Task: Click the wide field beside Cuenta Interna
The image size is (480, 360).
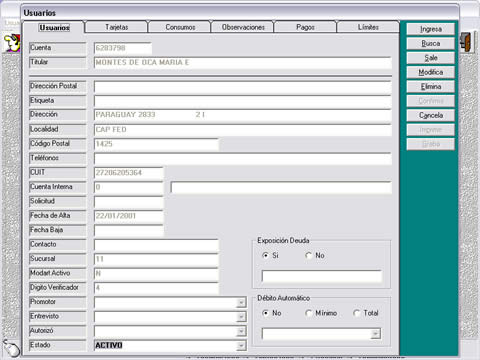Action: 281,187
